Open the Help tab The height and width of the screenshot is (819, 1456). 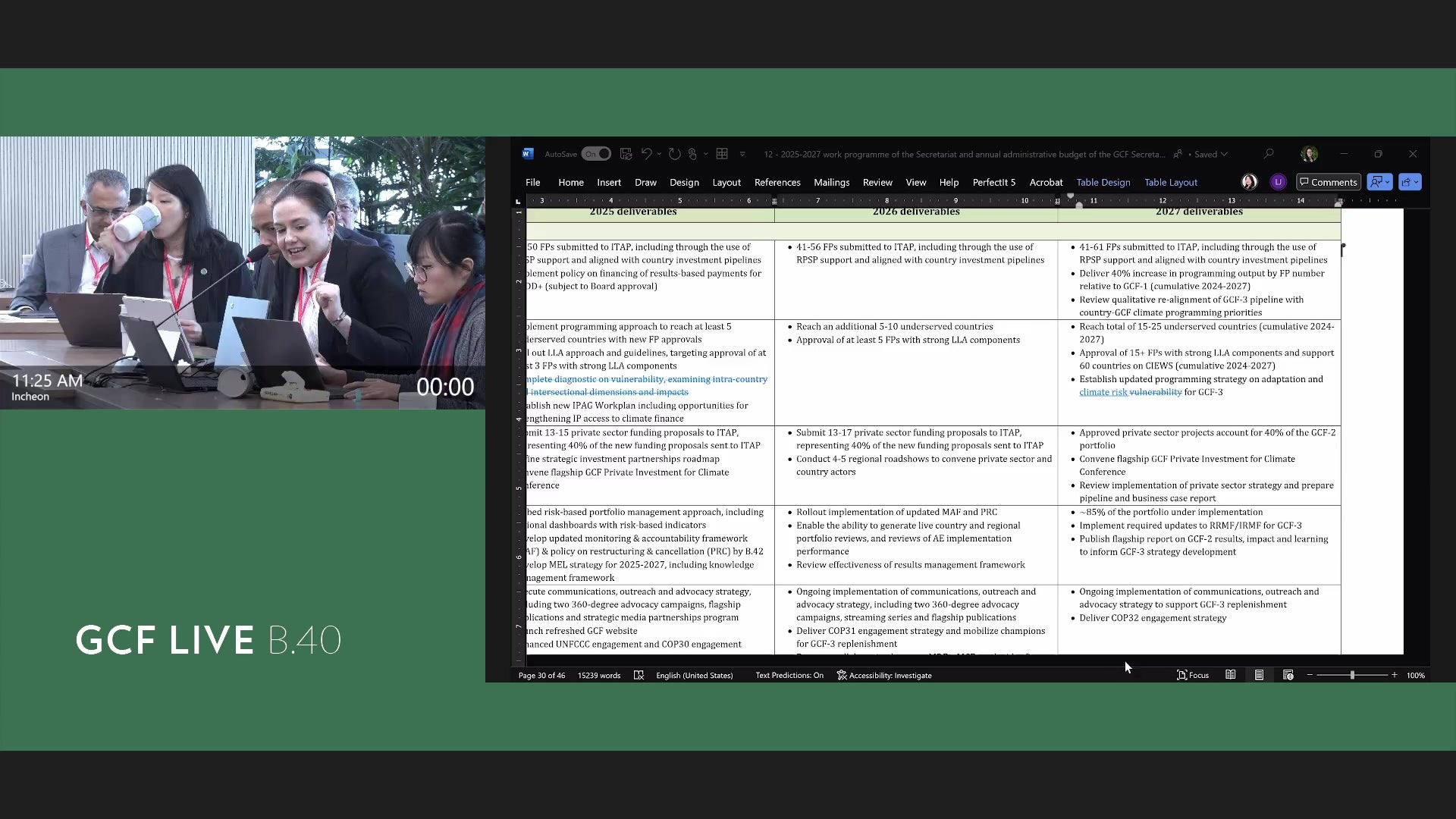(949, 182)
